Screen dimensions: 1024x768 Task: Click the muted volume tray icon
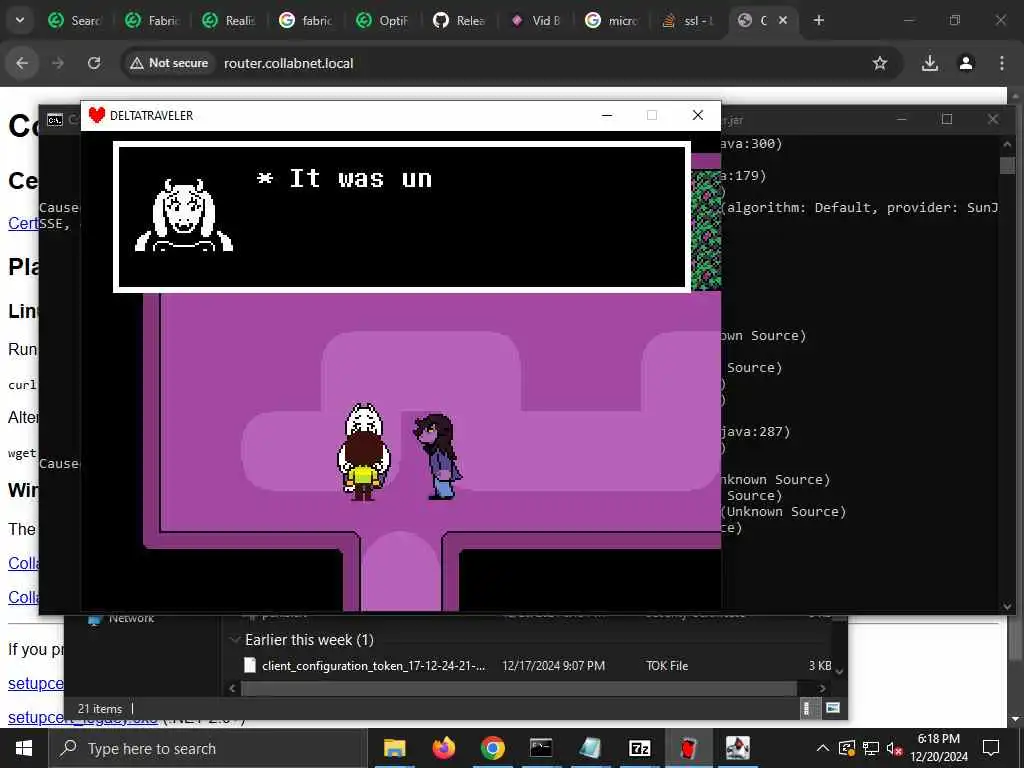point(895,748)
